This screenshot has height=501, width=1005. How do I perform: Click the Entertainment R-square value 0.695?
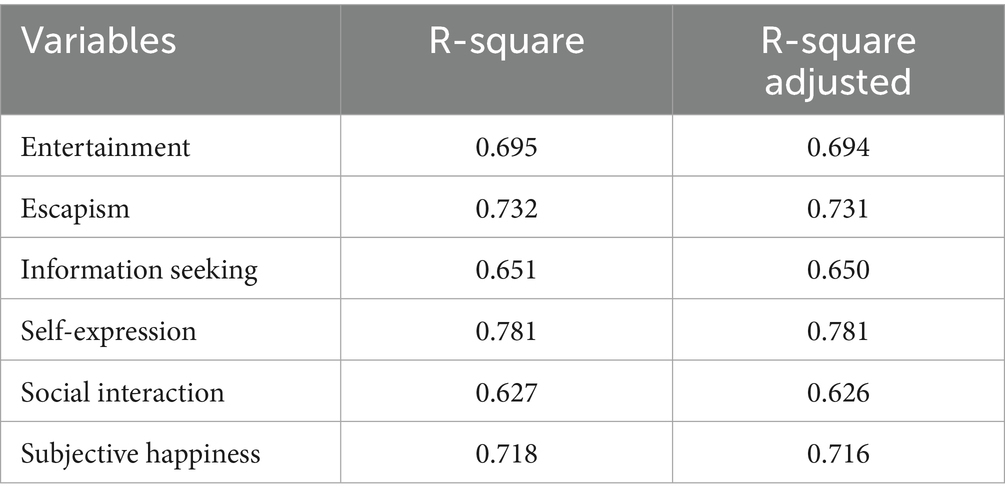click(x=506, y=147)
